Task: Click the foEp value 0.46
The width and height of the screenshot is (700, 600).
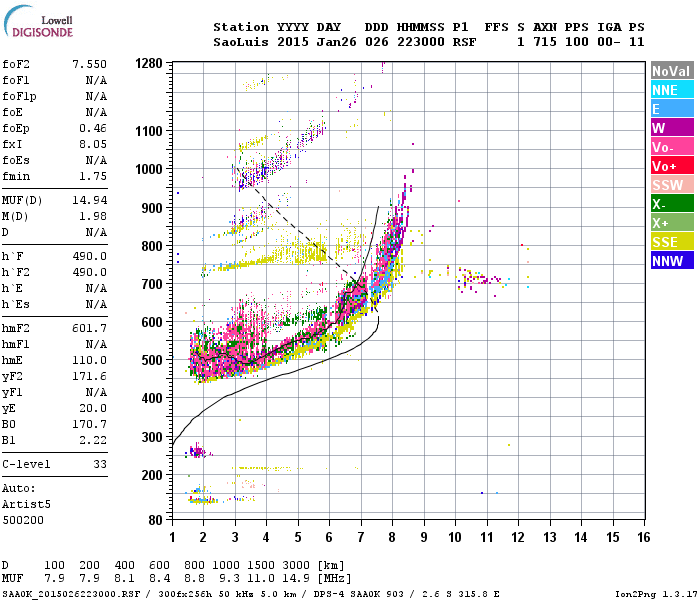Action: 93,128
